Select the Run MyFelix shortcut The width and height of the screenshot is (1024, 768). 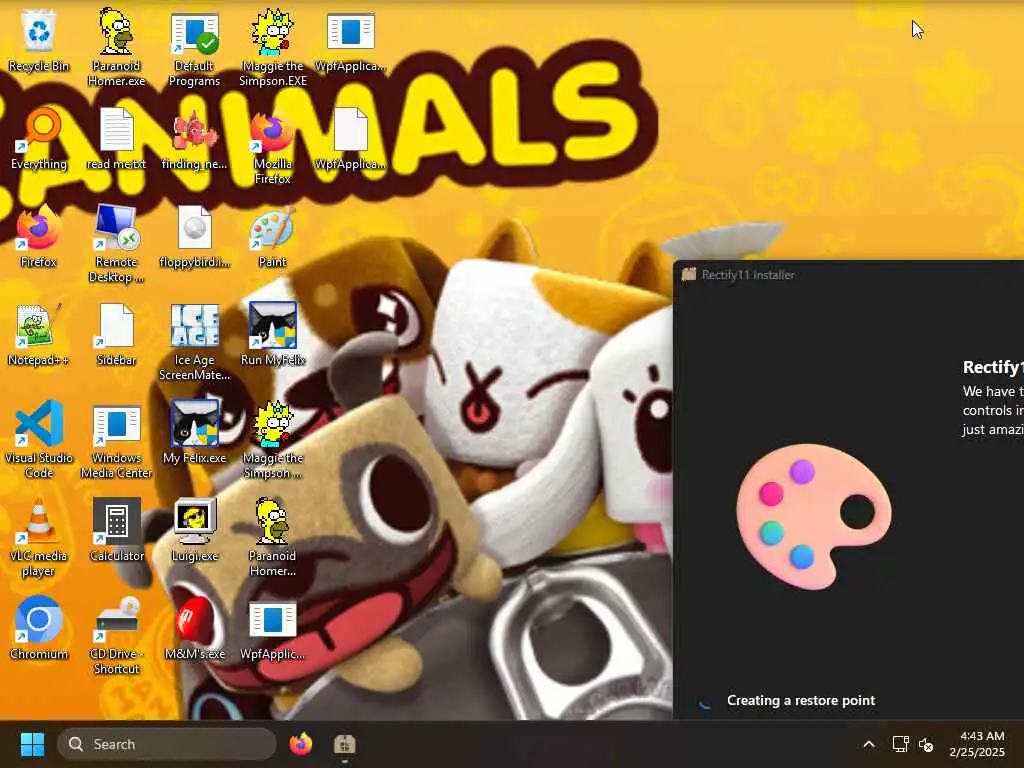point(273,334)
